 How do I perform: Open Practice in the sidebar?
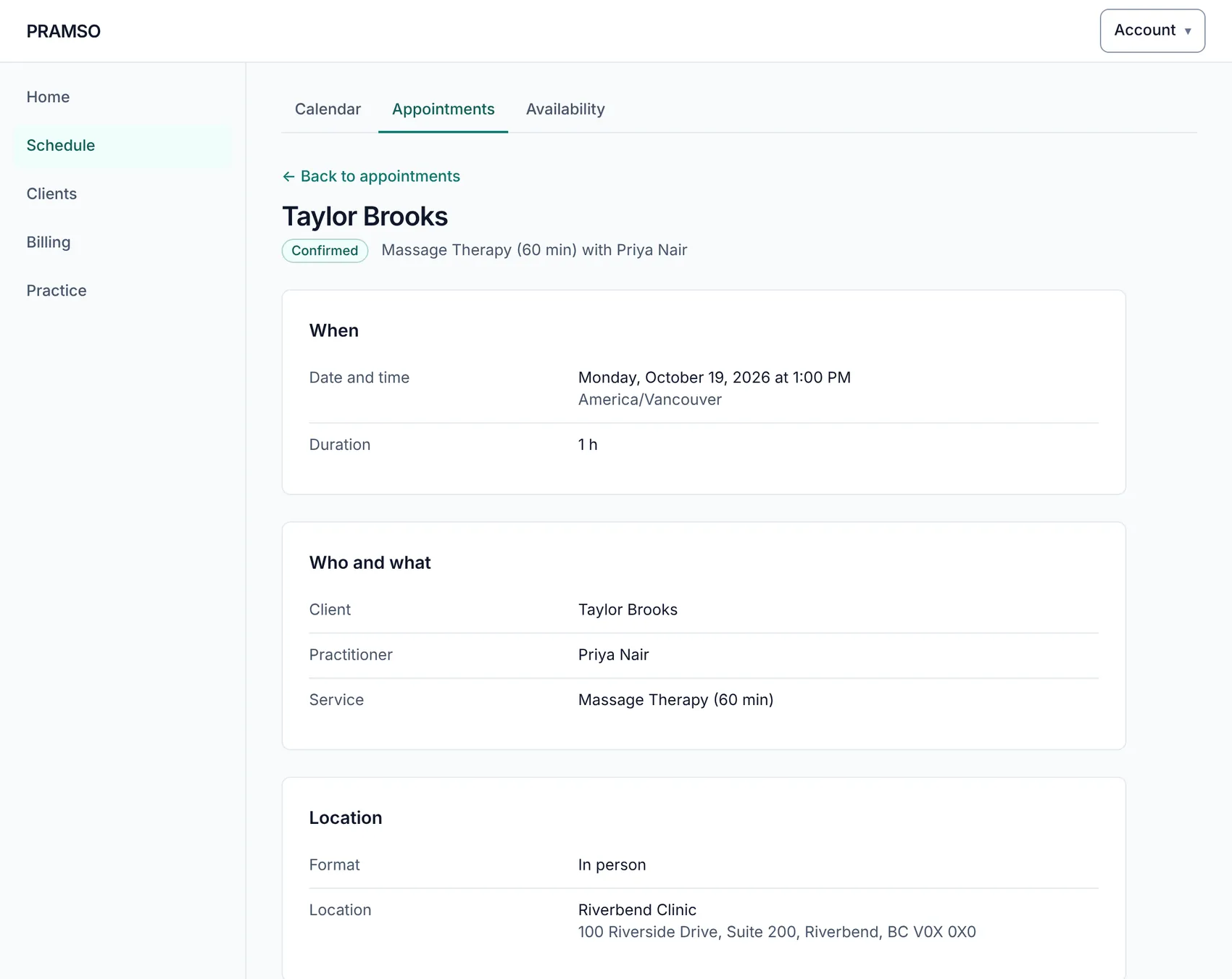(x=122, y=291)
